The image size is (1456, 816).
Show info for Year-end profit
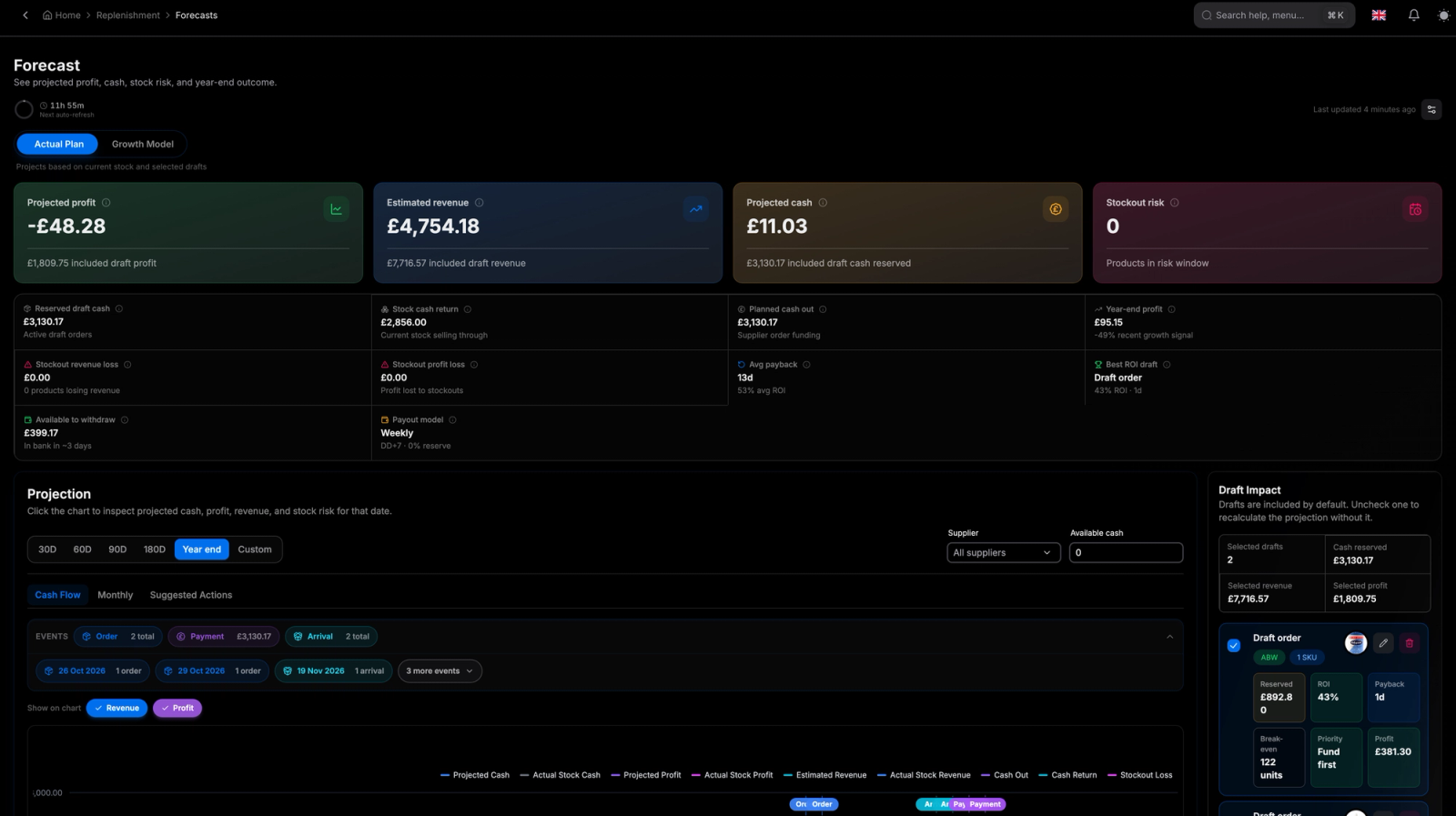(1172, 309)
